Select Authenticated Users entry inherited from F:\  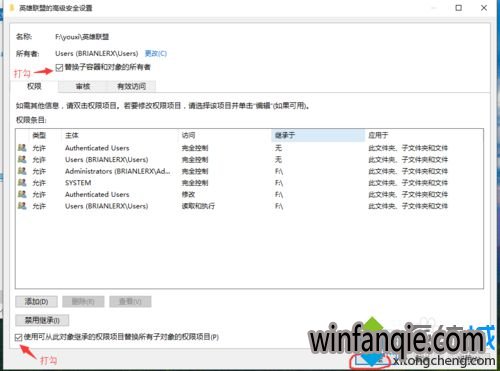pos(97,194)
